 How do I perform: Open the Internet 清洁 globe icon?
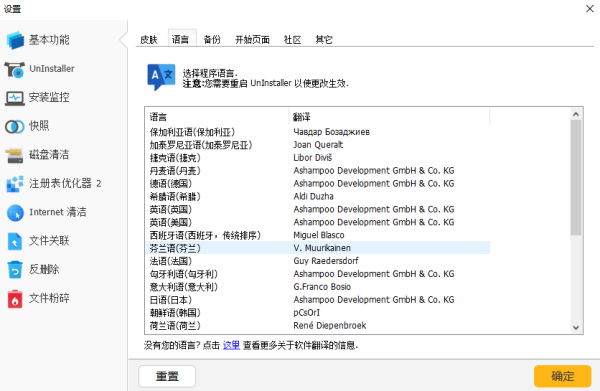click(15, 213)
